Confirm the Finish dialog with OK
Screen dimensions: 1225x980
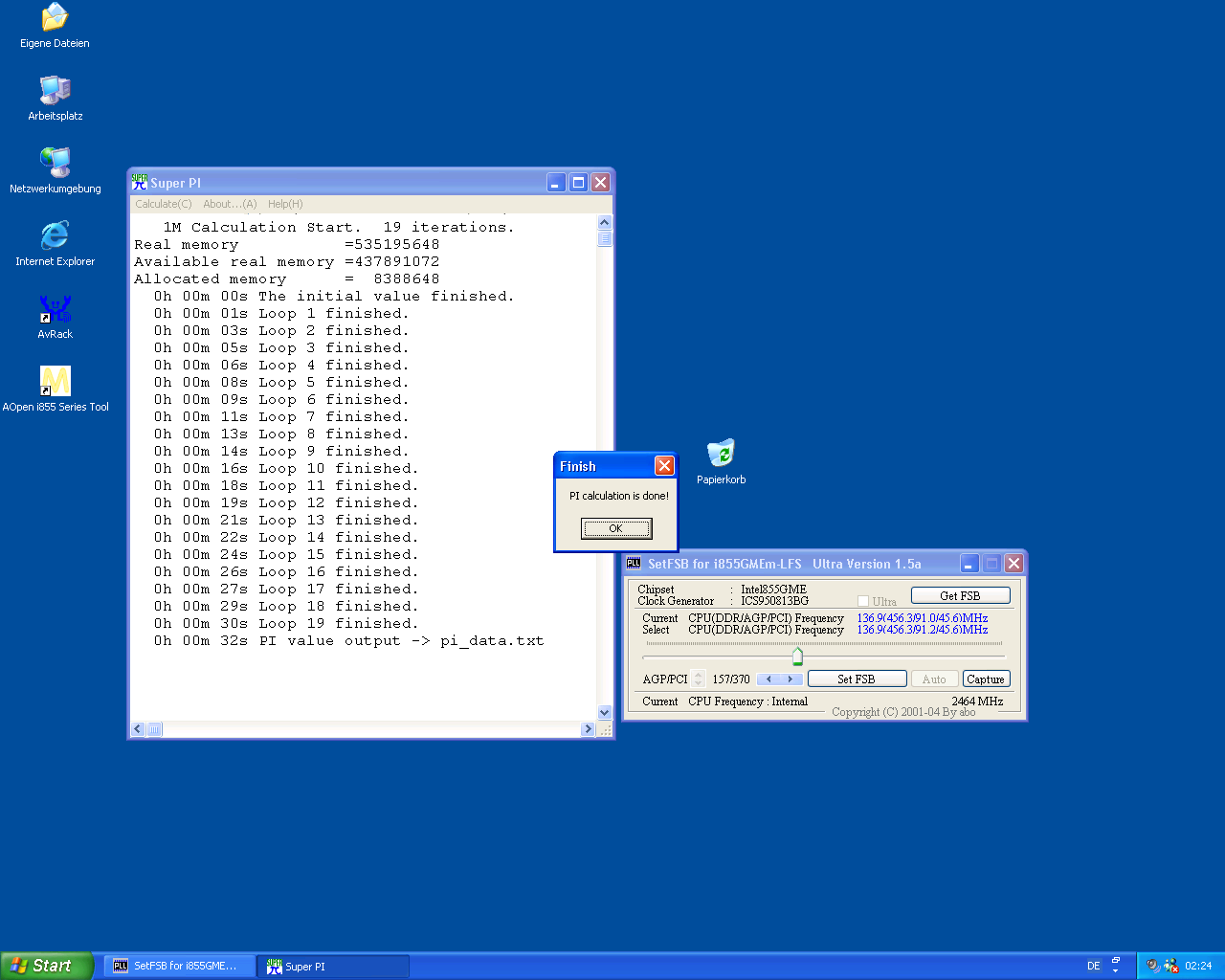pyautogui.click(x=616, y=528)
